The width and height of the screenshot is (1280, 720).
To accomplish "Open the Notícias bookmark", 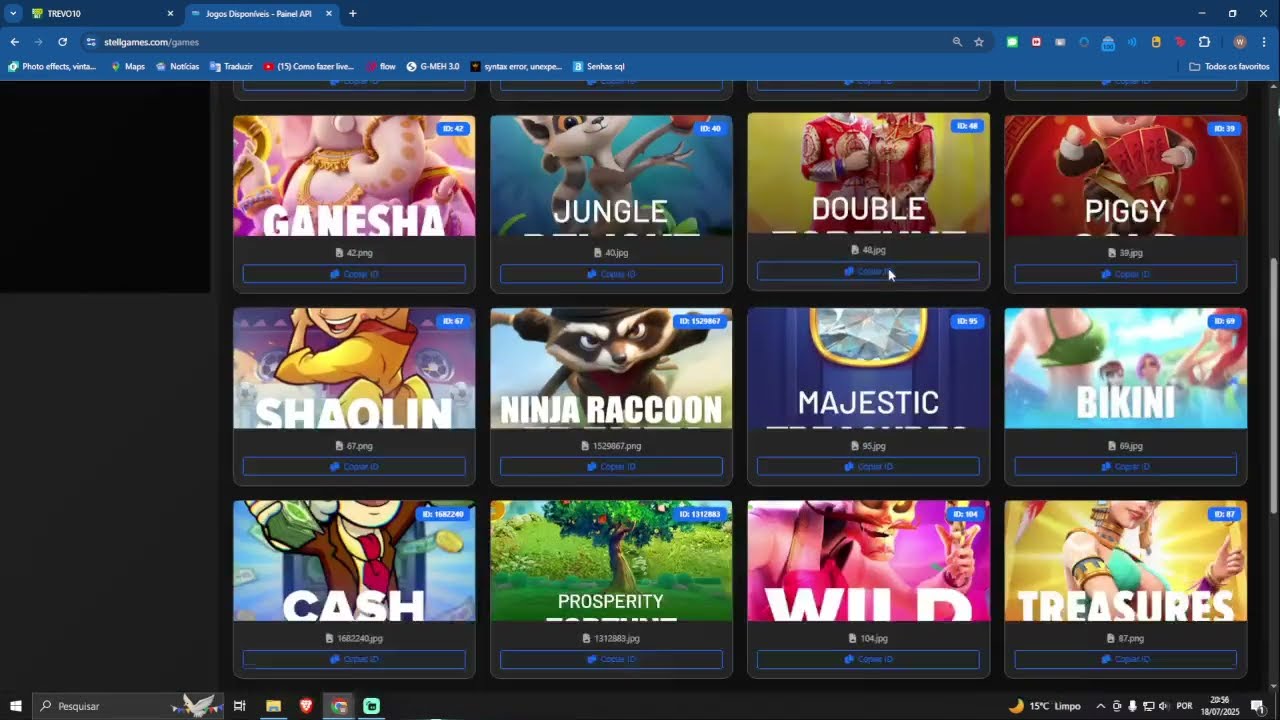I will [178, 66].
